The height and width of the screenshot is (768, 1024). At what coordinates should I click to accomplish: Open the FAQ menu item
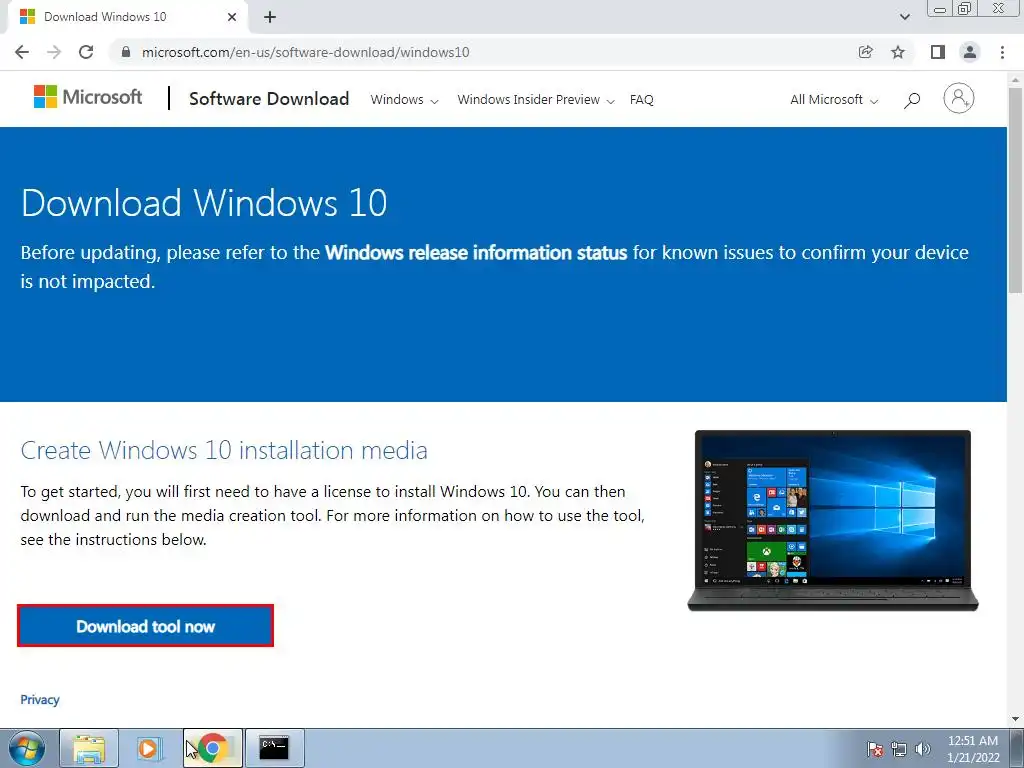click(x=641, y=100)
